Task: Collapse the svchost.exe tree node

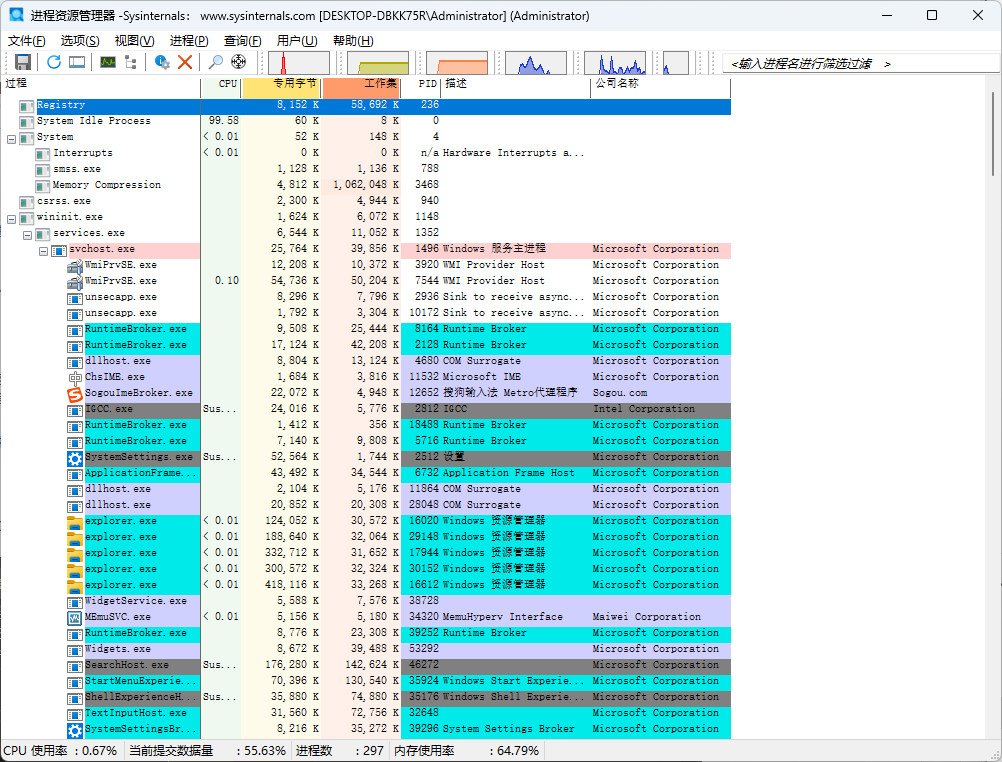Action: (43, 250)
